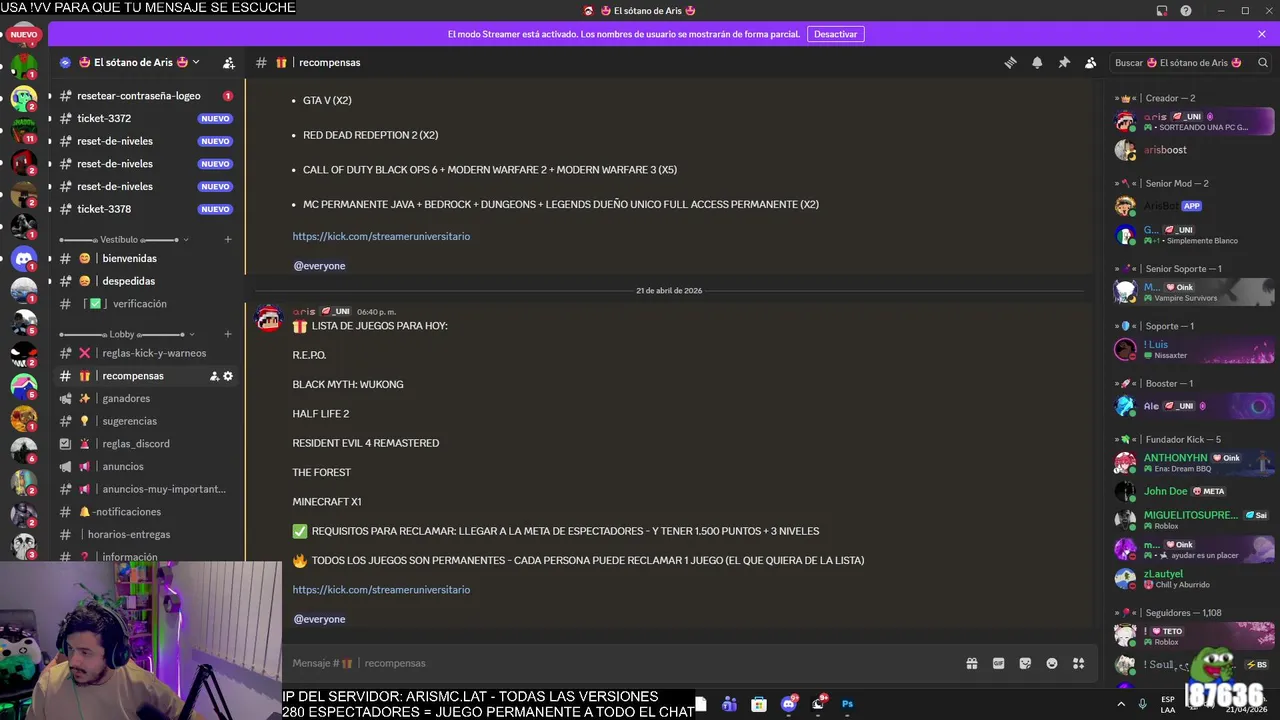Add channel to Lobby category plus icon

pyautogui.click(x=228, y=334)
